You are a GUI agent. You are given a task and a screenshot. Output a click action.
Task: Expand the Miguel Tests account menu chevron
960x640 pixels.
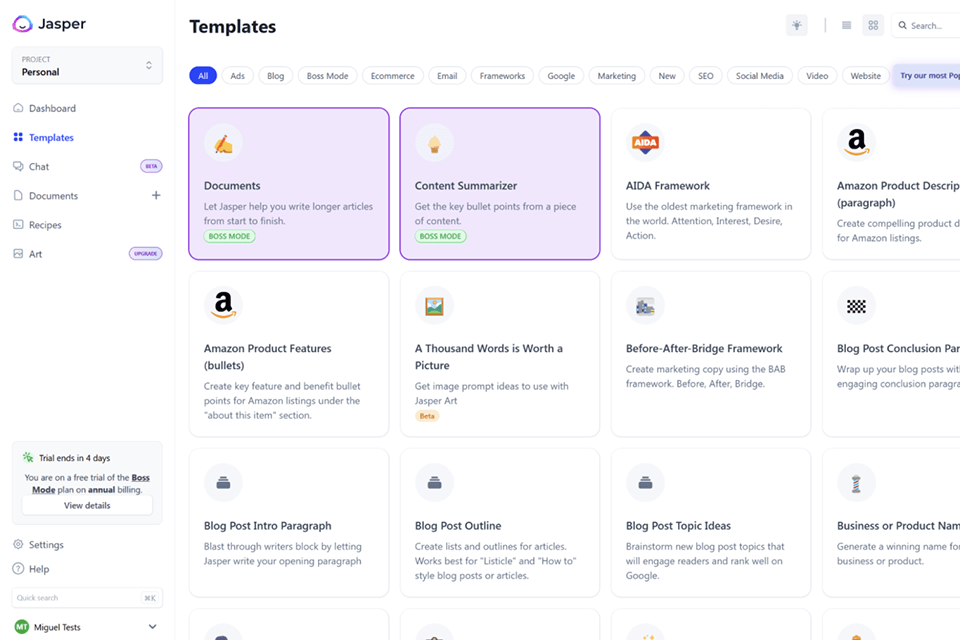(x=152, y=627)
